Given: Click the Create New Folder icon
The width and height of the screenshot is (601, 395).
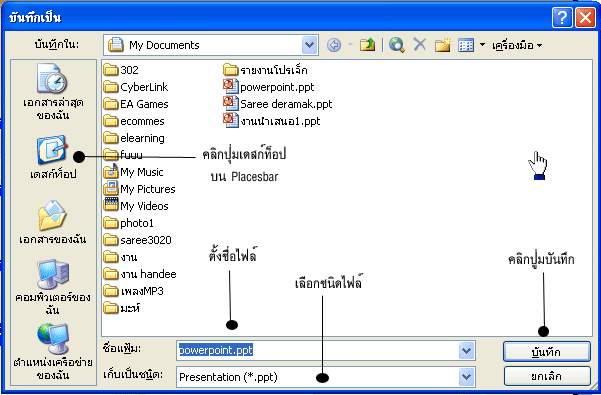Looking at the screenshot, I should [x=442, y=45].
